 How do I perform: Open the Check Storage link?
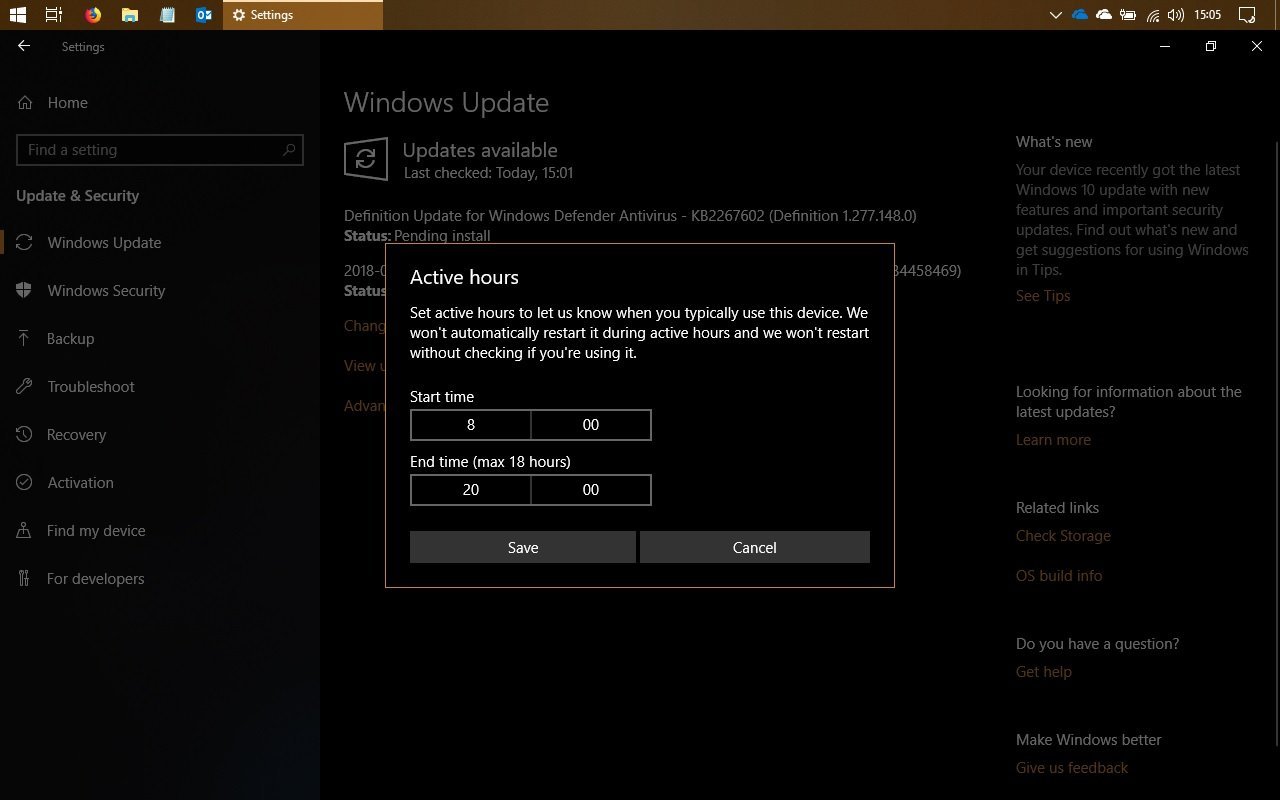point(1063,536)
